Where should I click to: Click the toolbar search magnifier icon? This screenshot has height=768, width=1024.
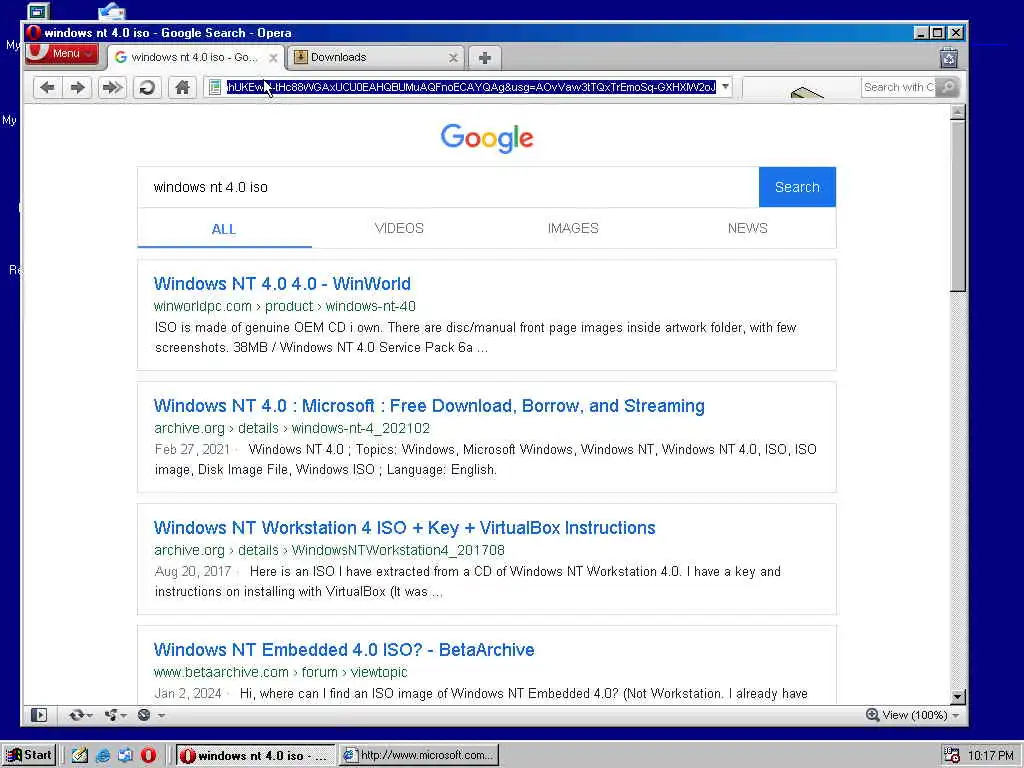tap(948, 87)
